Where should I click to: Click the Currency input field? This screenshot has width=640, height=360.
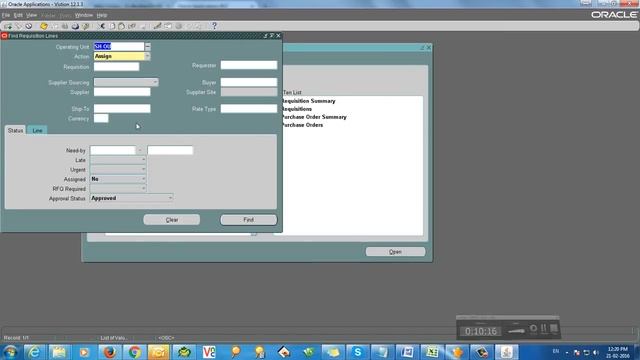tap(101, 118)
